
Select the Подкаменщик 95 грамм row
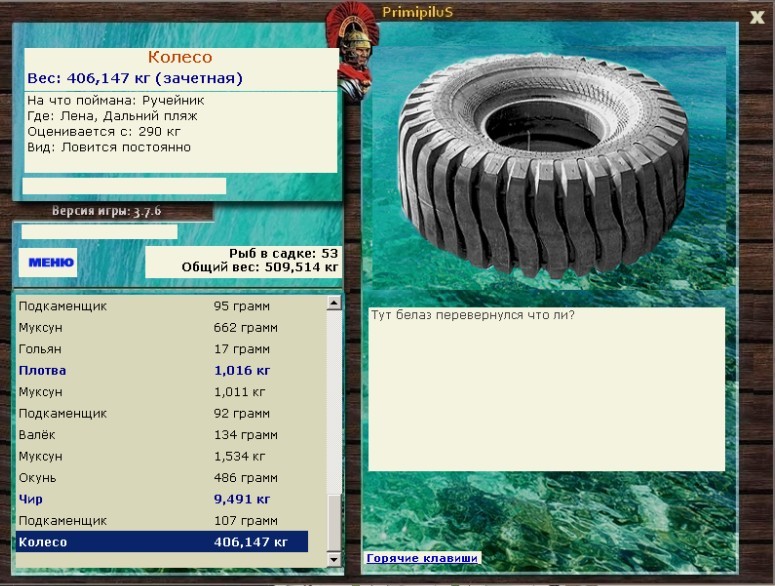[162, 306]
